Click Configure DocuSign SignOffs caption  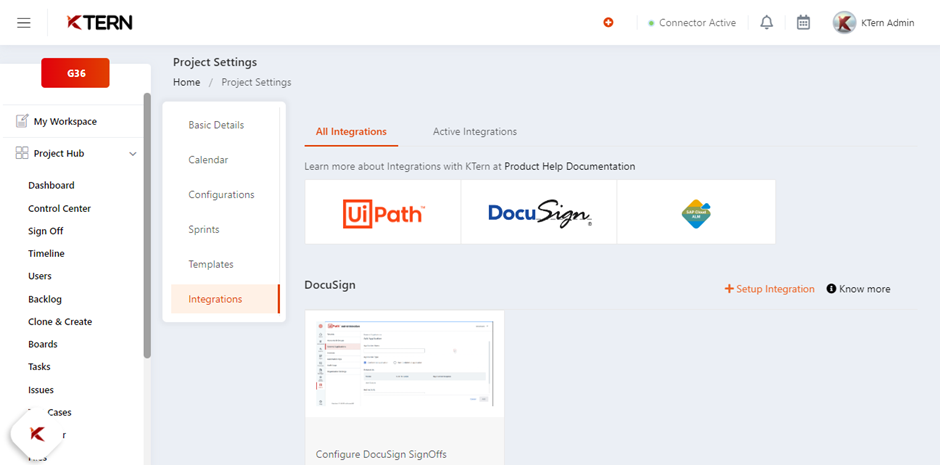pyautogui.click(x=381, y=454)
